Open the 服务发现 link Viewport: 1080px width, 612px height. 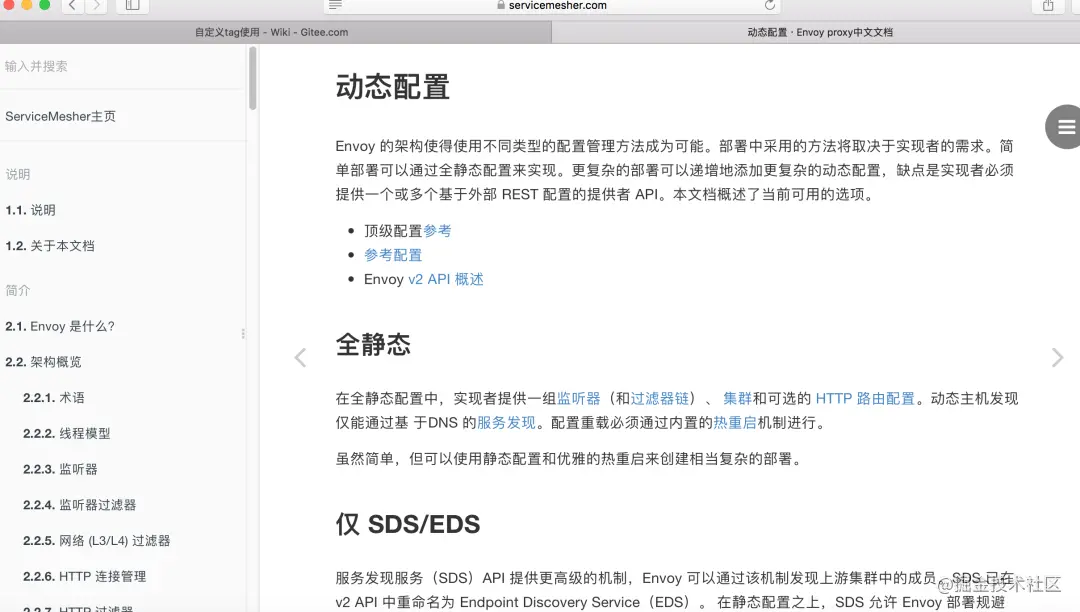coord(506,423)
